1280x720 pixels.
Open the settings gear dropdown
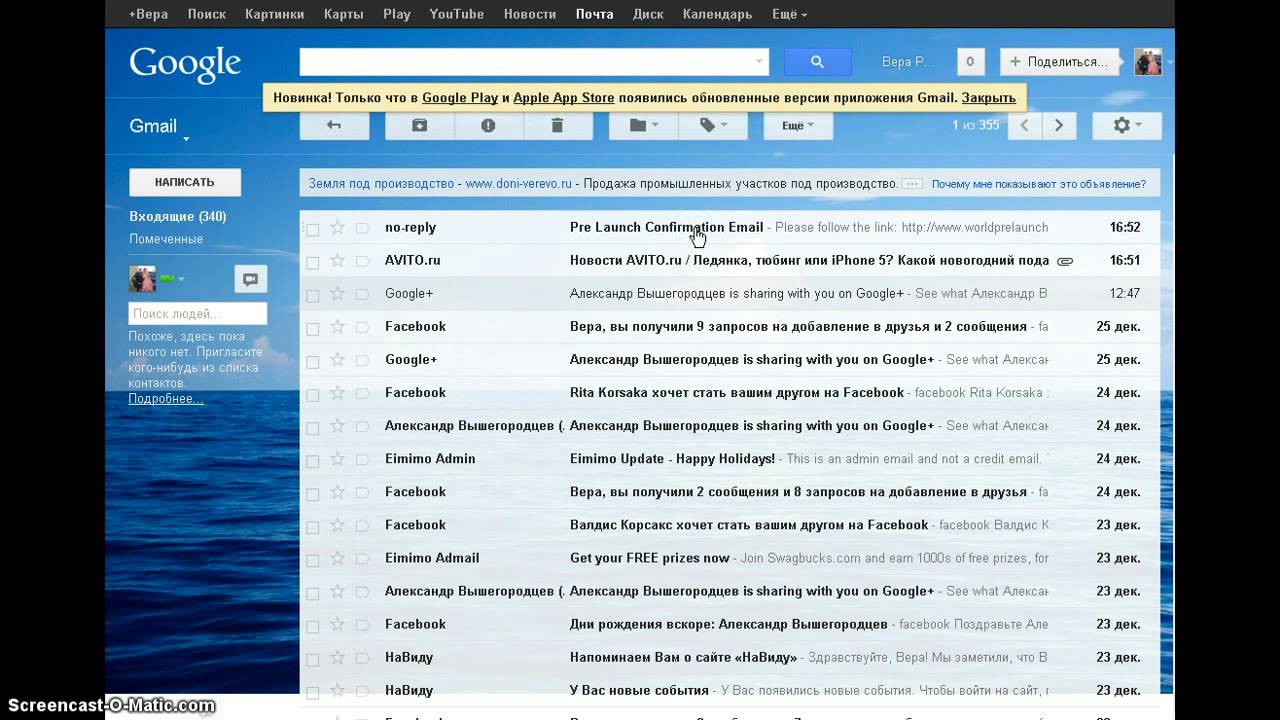[1127, 126]
